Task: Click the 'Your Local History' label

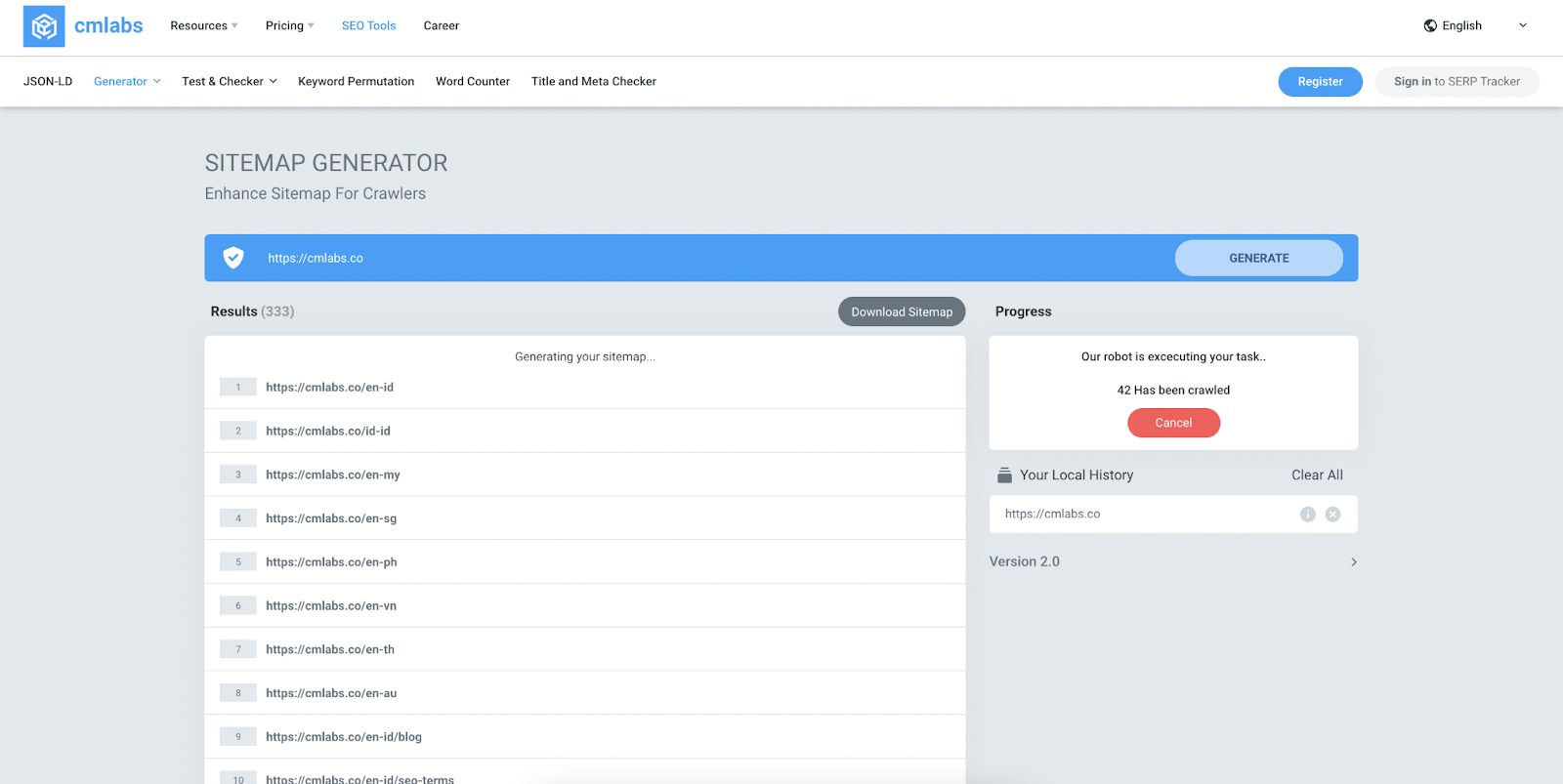Action: point(1077,475)
